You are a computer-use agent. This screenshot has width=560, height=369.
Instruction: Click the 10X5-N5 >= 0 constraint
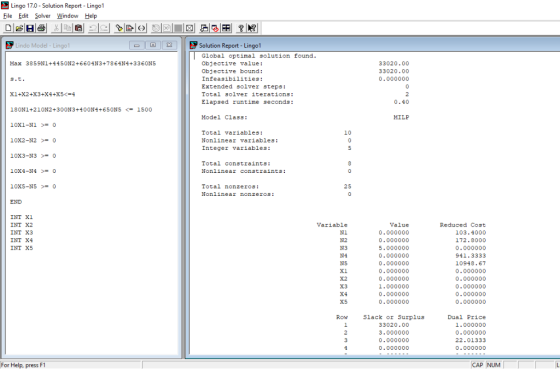[x=33, y=186]
